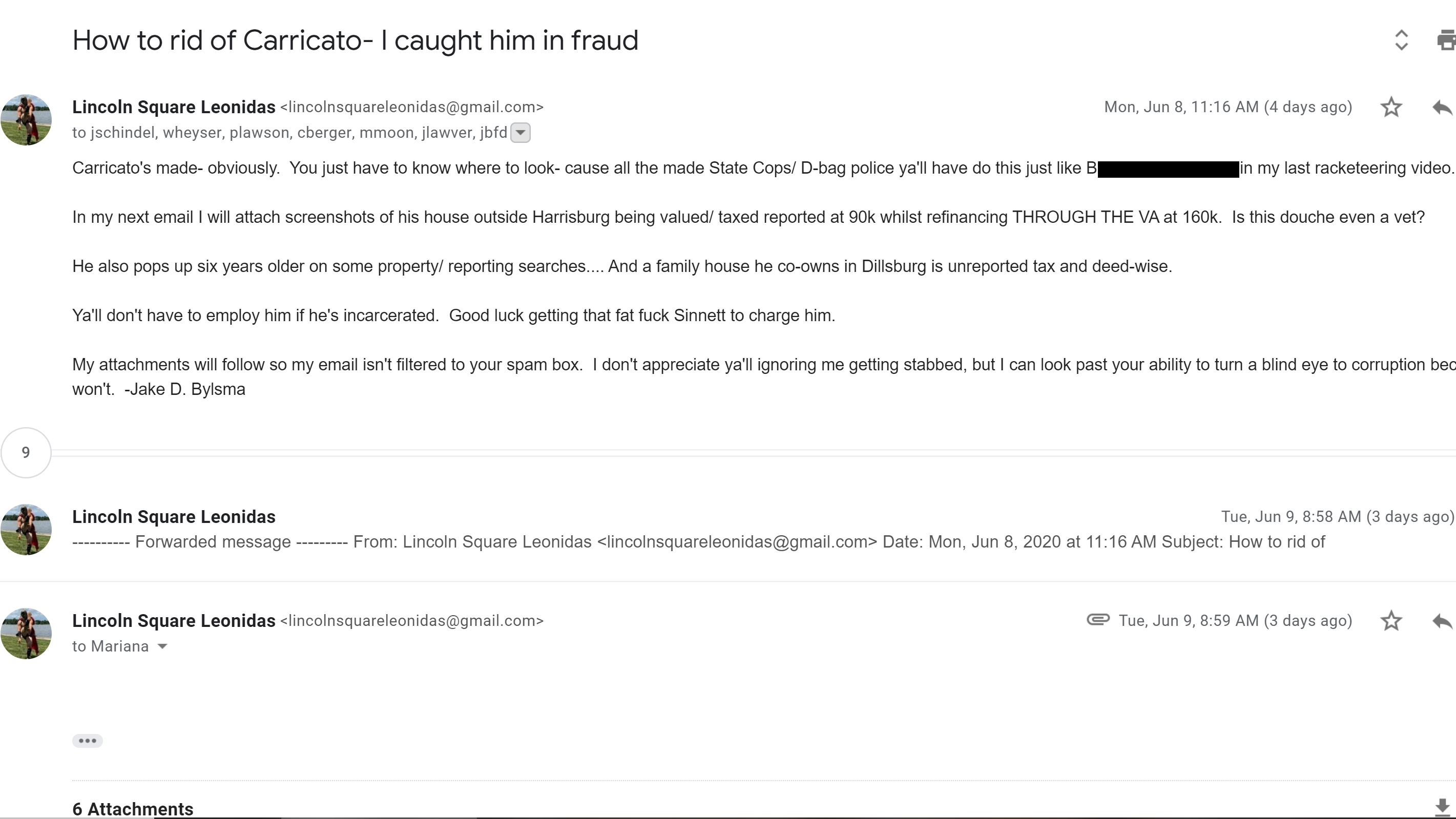Click the email subject title
Screen dimensions: 1456x819
355,40
